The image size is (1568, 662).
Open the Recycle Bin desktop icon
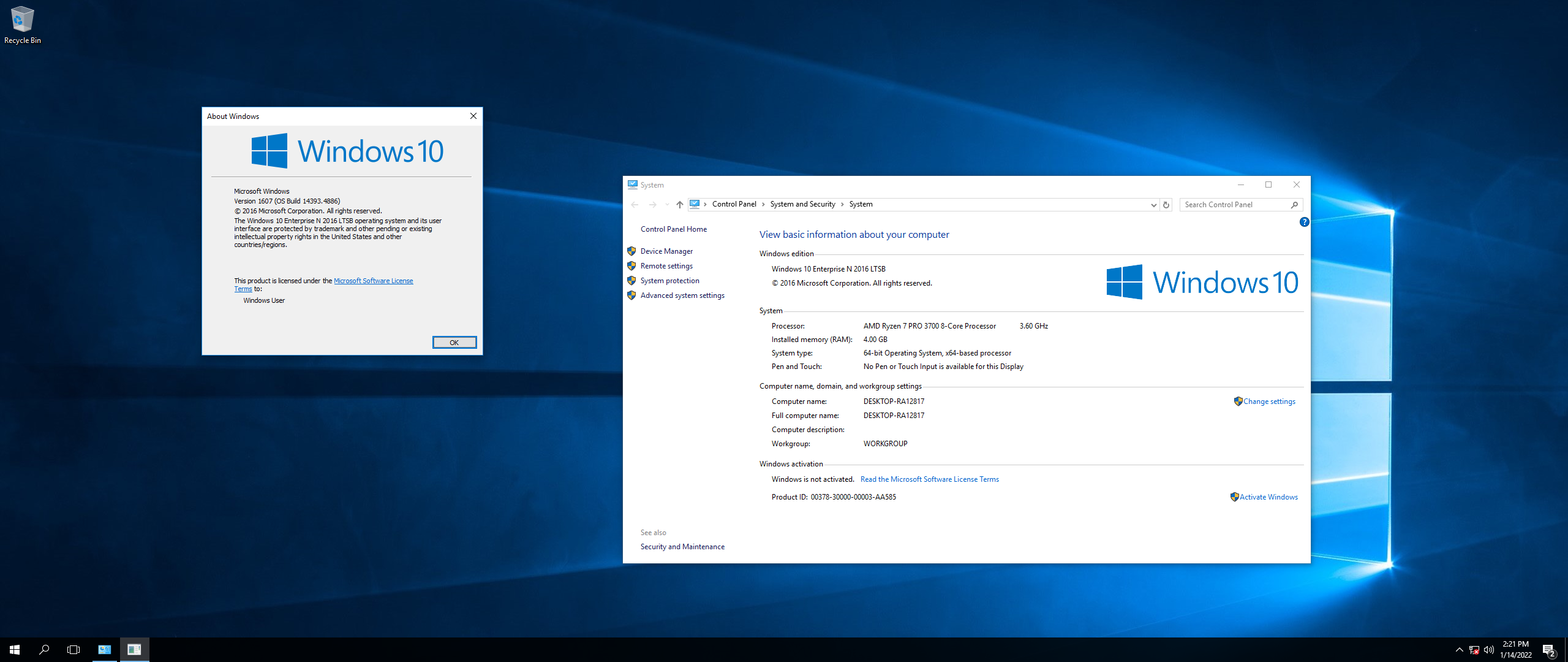pyautogui.click(x=22, y=25)
